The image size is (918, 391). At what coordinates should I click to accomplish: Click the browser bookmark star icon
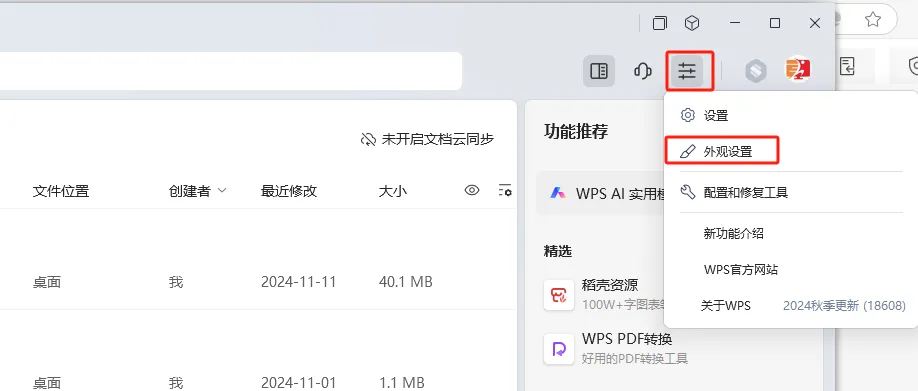873,20
